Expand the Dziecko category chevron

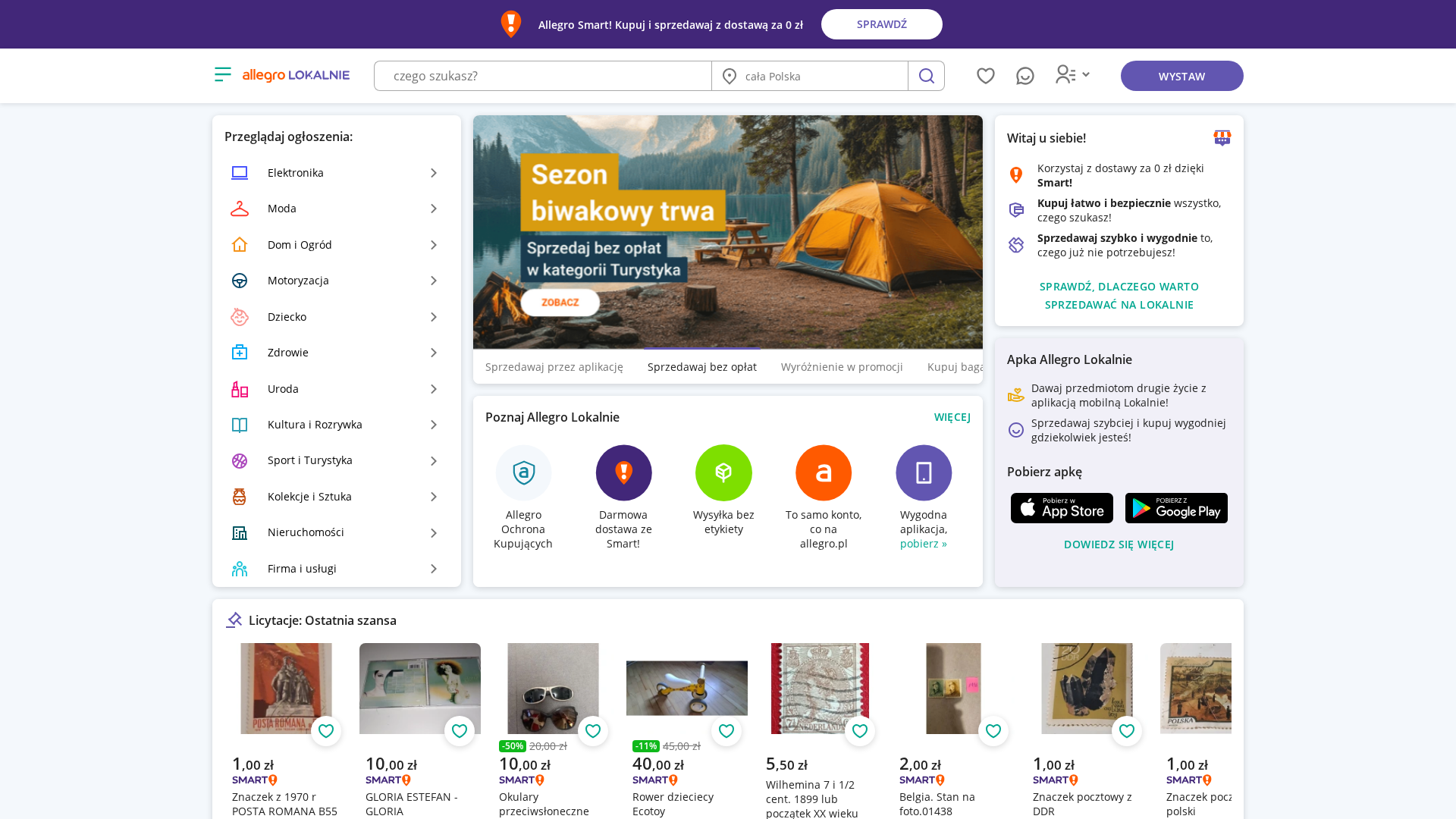click(x=434, y=317)
